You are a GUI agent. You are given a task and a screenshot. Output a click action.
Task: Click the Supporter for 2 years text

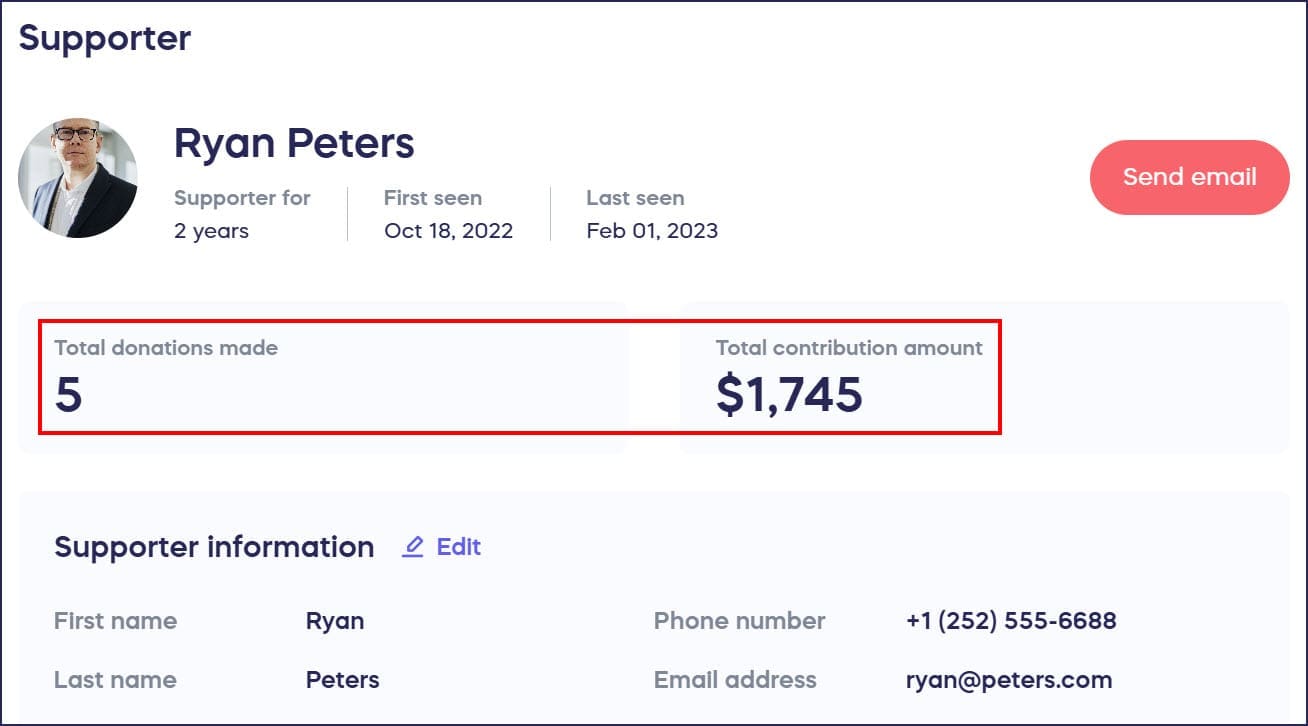[211, 231]
